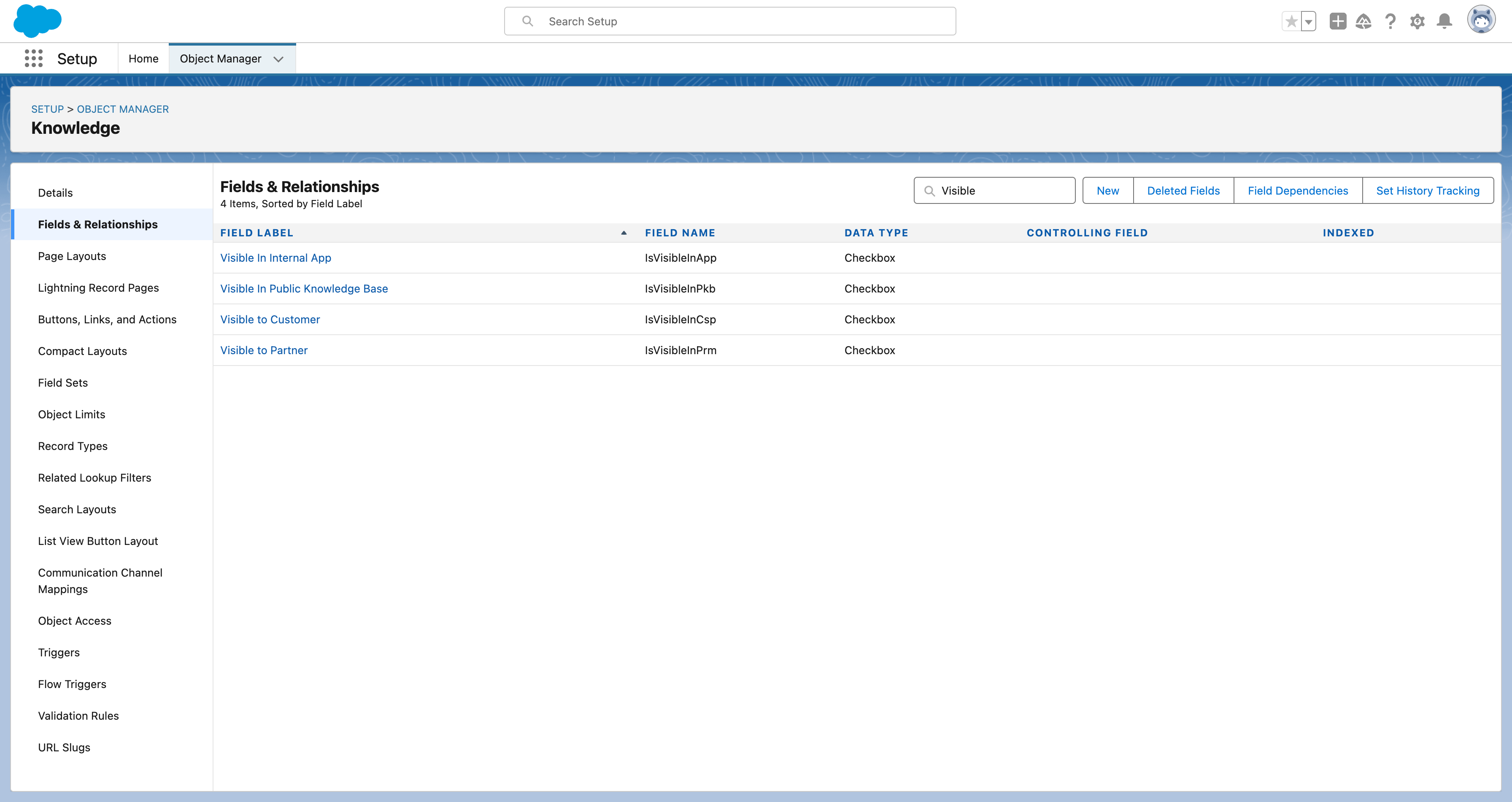Expand the Object Manager tab chevron

click(x=278, y=59)
